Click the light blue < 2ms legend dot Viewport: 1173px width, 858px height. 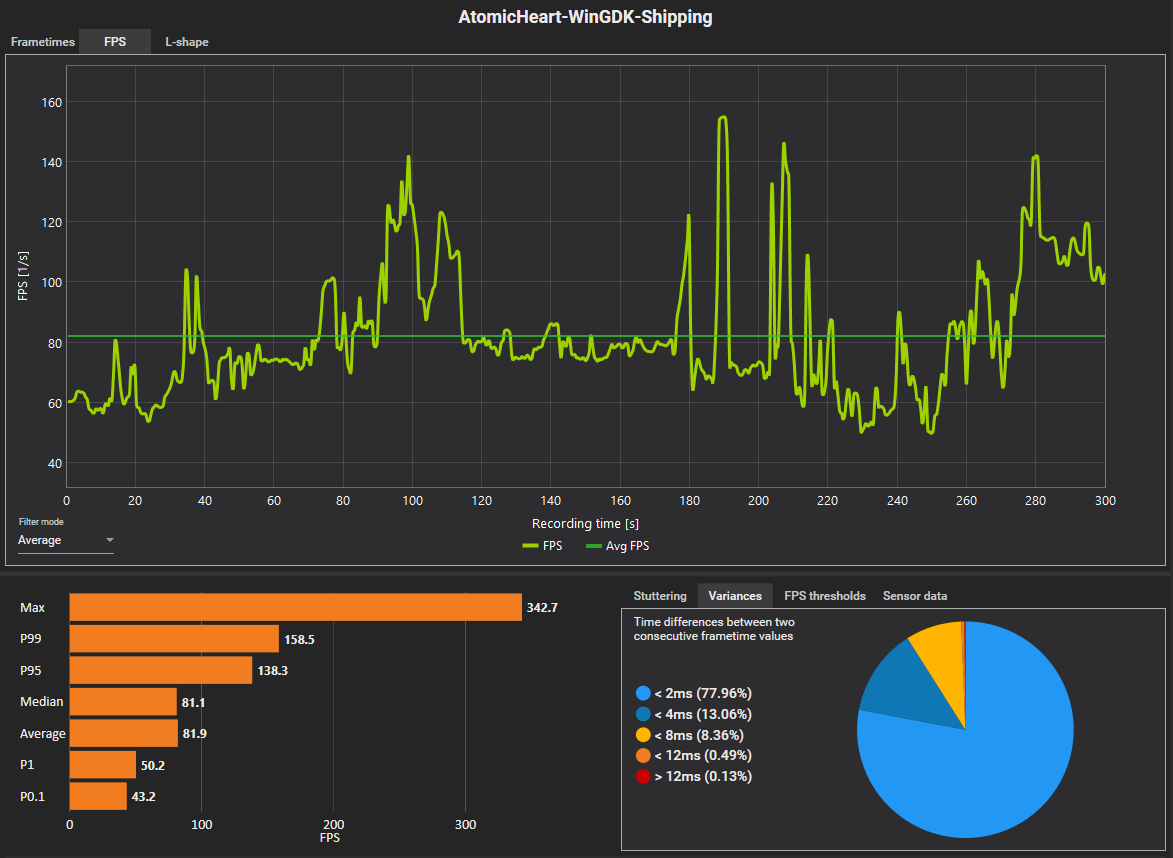tap(643, 693)
